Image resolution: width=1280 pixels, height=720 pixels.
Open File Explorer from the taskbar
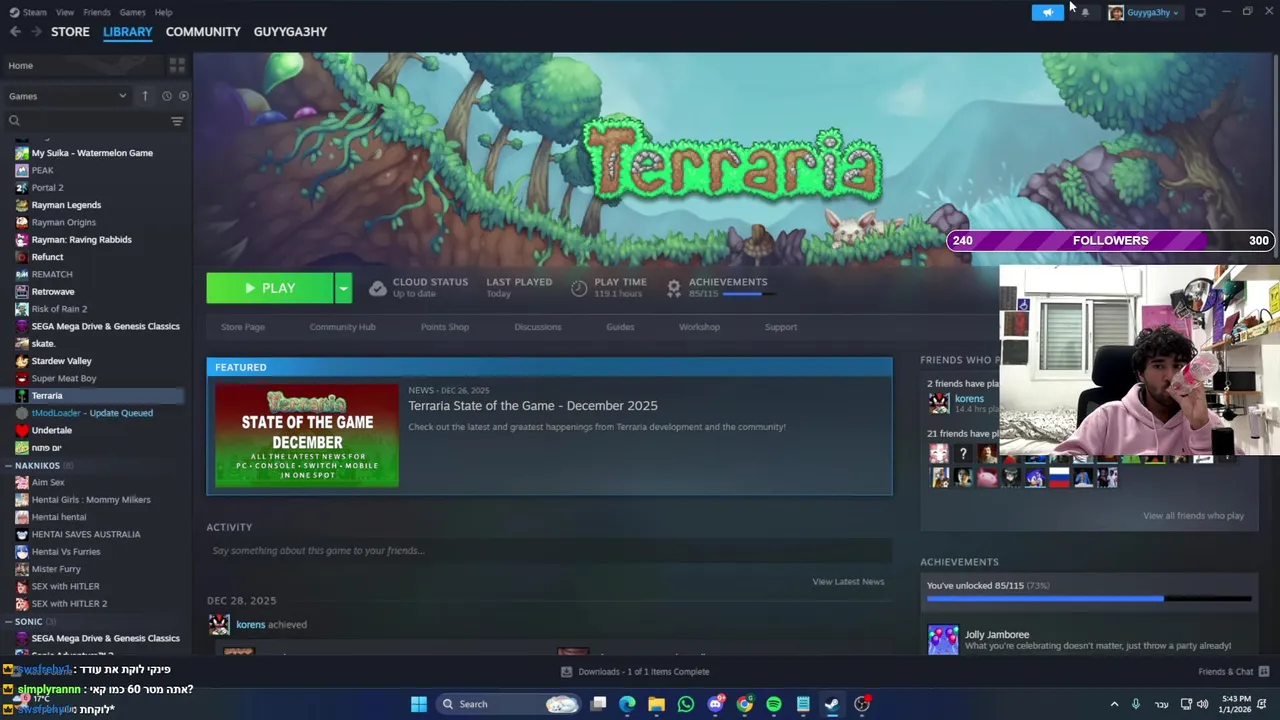[x=656, y=704]
